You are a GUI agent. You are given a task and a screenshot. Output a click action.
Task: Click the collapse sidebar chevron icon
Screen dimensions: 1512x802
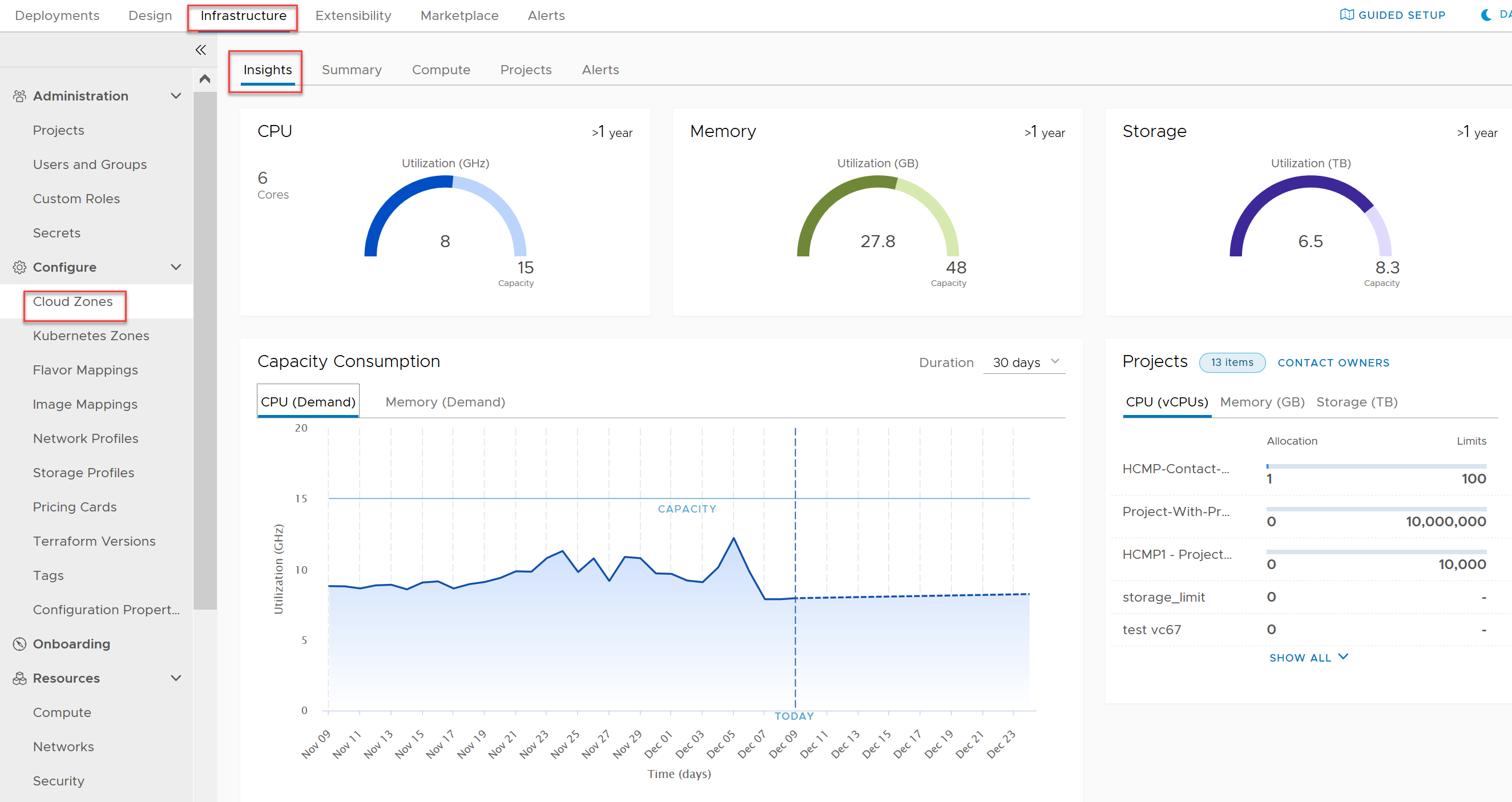(200, 51)
